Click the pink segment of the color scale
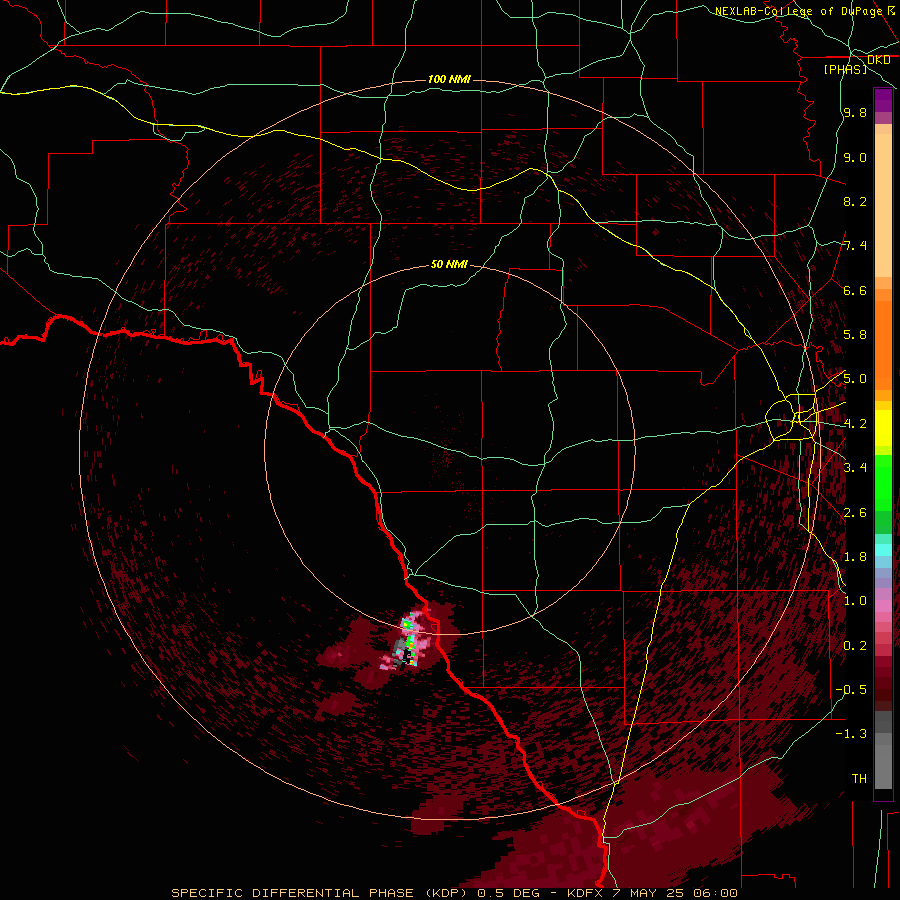This screenshot has width=900, height=900. (883, 606)
